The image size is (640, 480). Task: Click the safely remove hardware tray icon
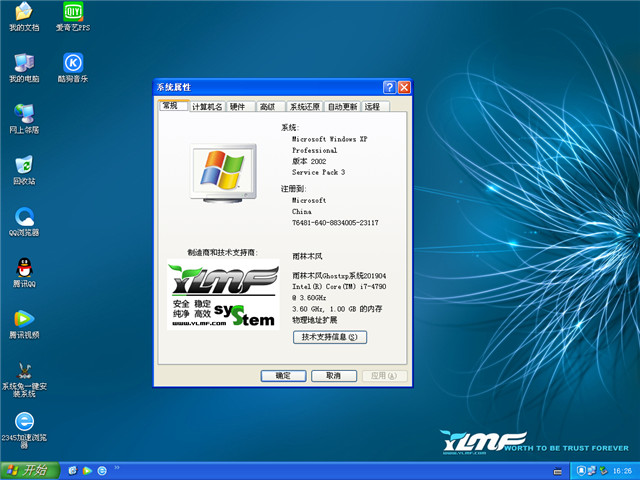(x=603, y=471)
